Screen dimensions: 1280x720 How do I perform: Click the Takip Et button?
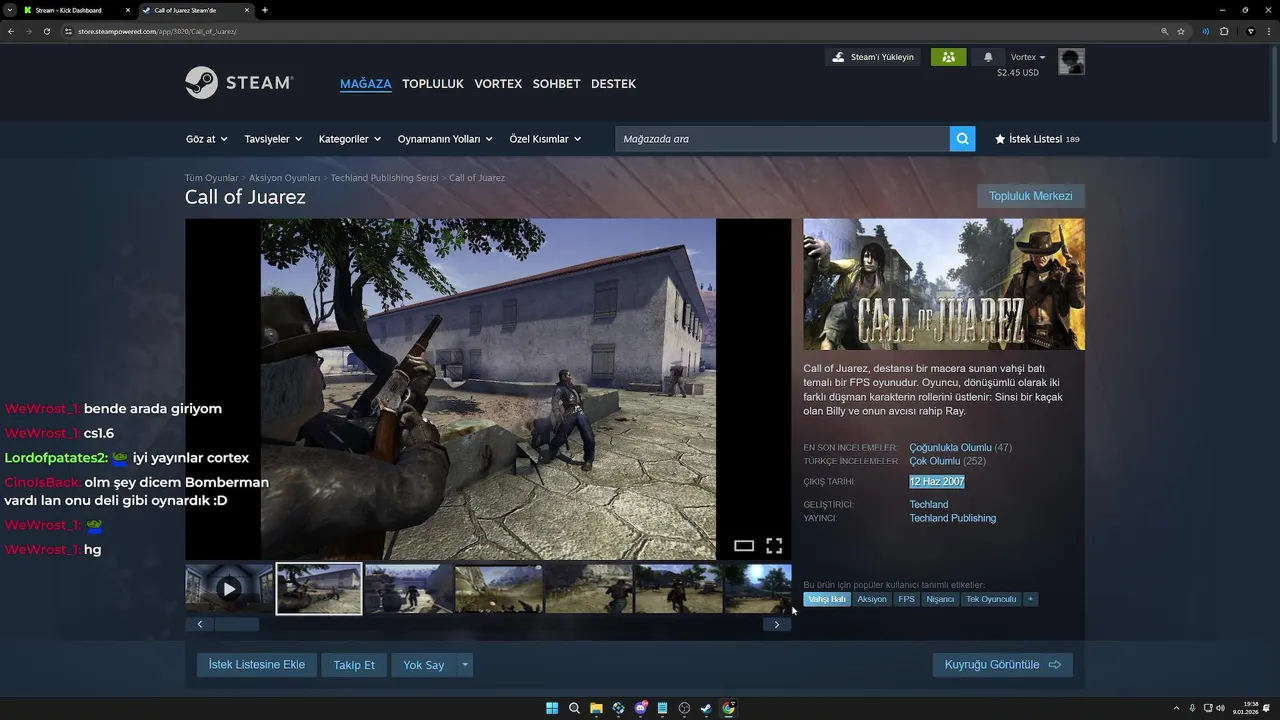(354, 665)
